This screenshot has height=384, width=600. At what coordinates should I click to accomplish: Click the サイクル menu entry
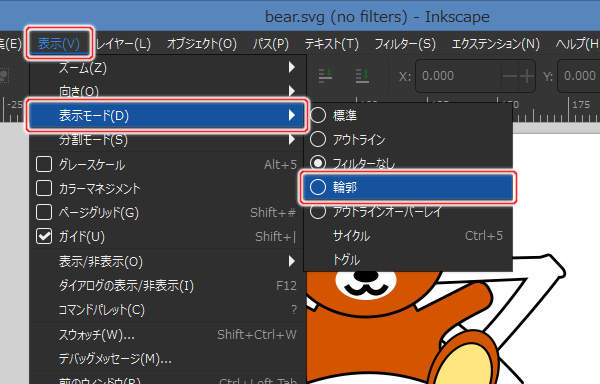[x=408, y=236]
